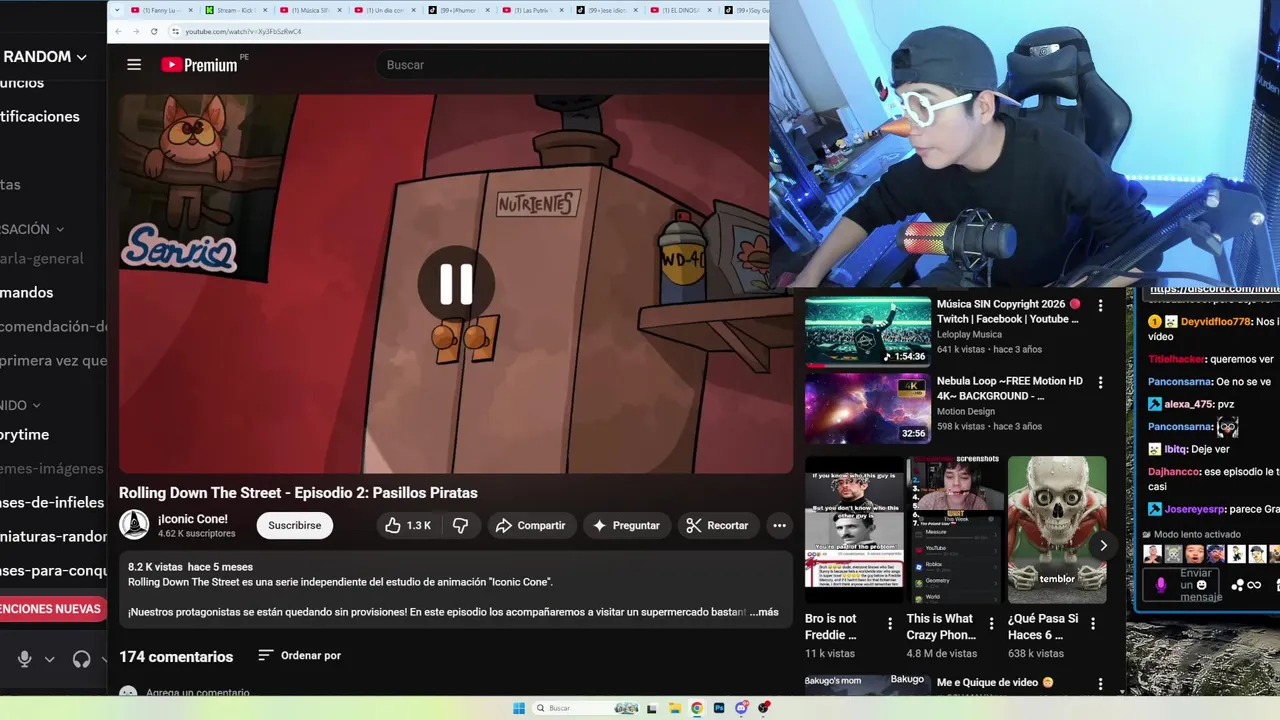The width and height of the screenshot is (1280, 720).
Task: Open Ordenar por comment sort dropdown
Action: (299, 656)
